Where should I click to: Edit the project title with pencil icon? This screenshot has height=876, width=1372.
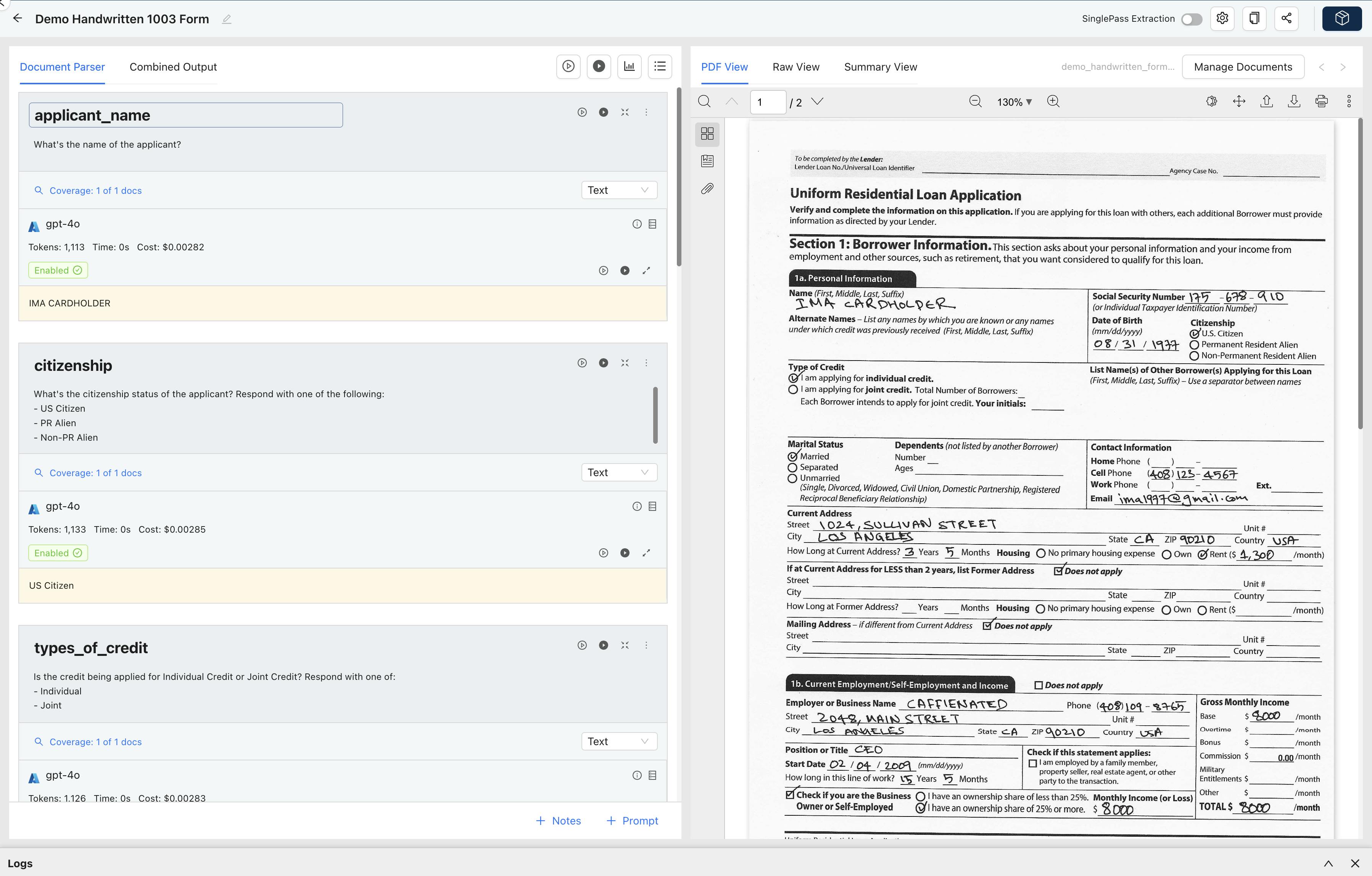227,19
